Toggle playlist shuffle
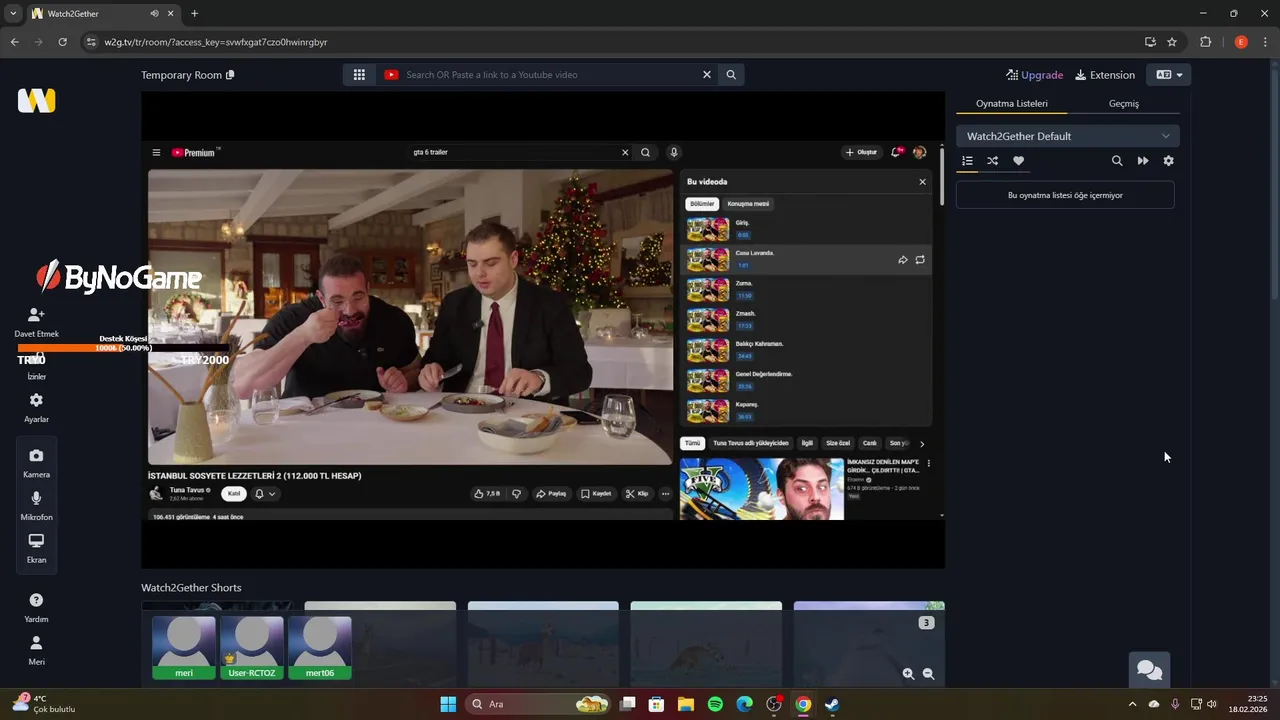 [x=993, y=161]
